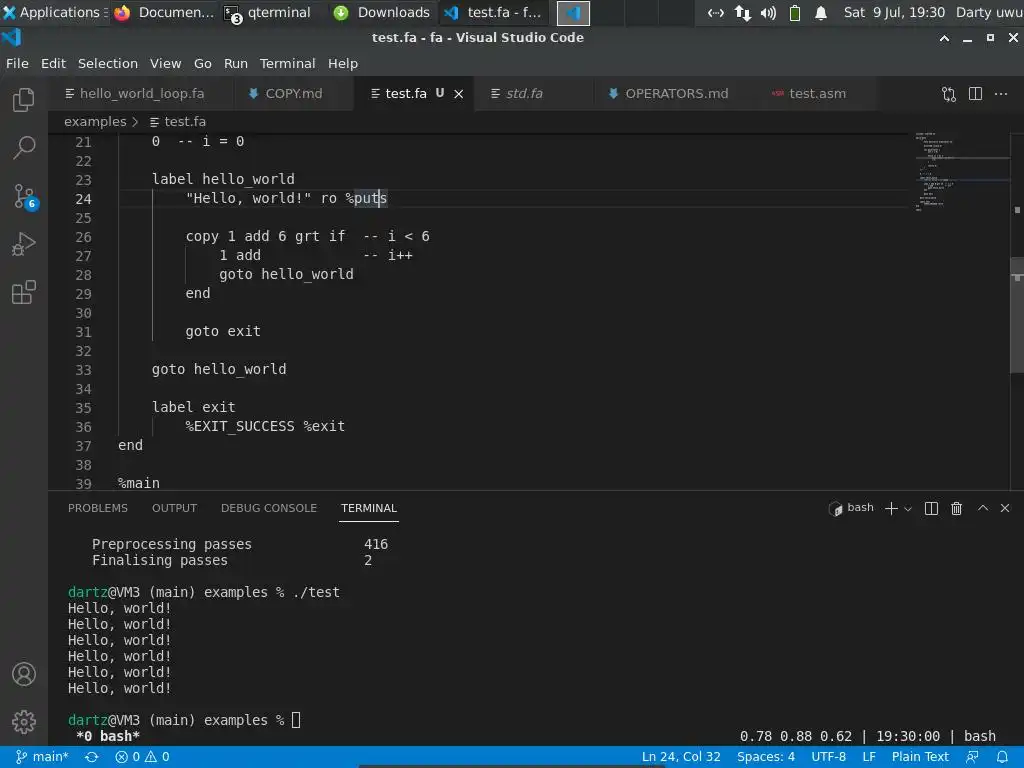Click the test.fa breadcrumb item

(x=178, y=121)
